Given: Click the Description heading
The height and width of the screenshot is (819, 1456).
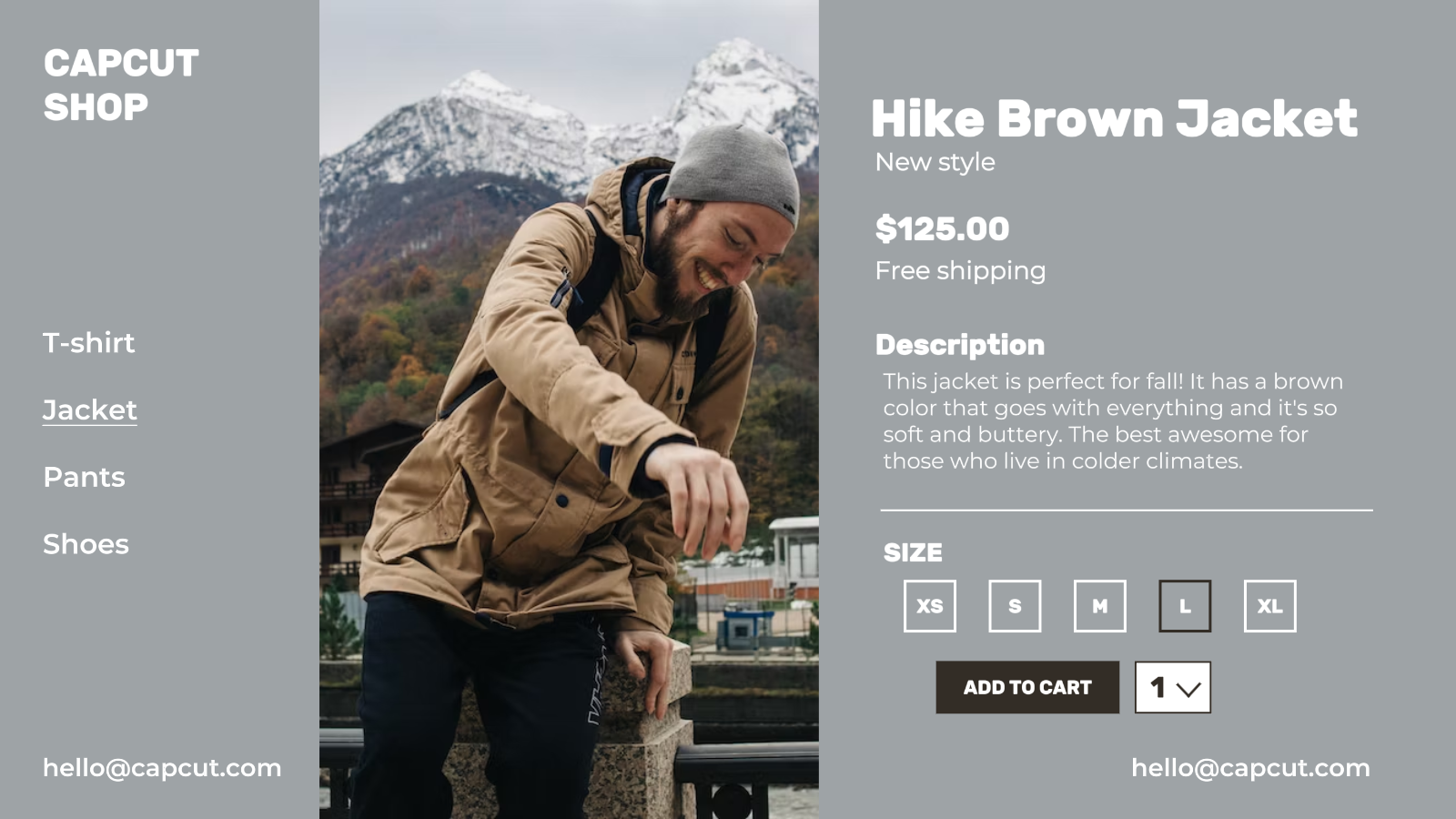Looking at the screenshot, I should (960, 345).
